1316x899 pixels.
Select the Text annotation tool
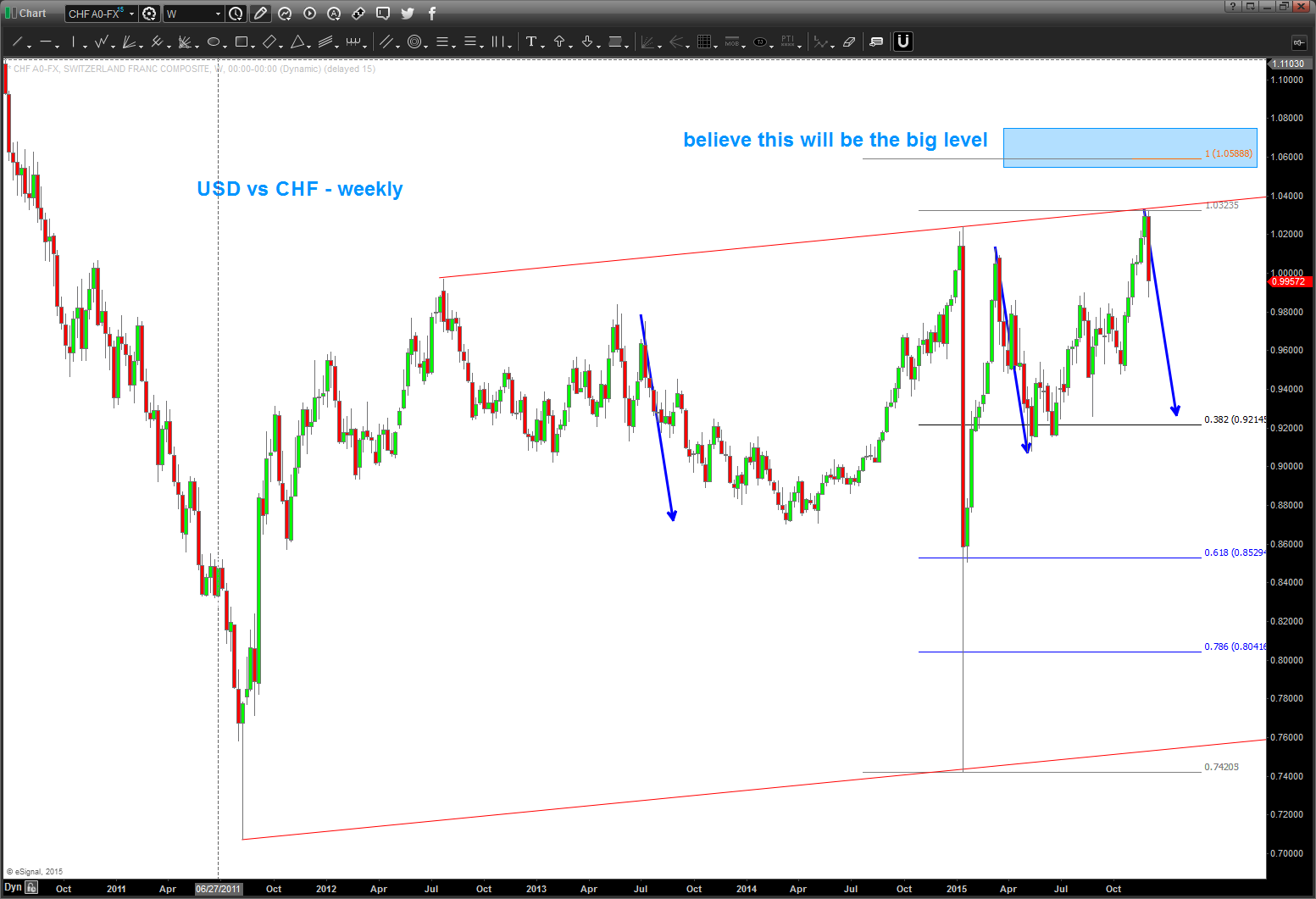(531, 42)
